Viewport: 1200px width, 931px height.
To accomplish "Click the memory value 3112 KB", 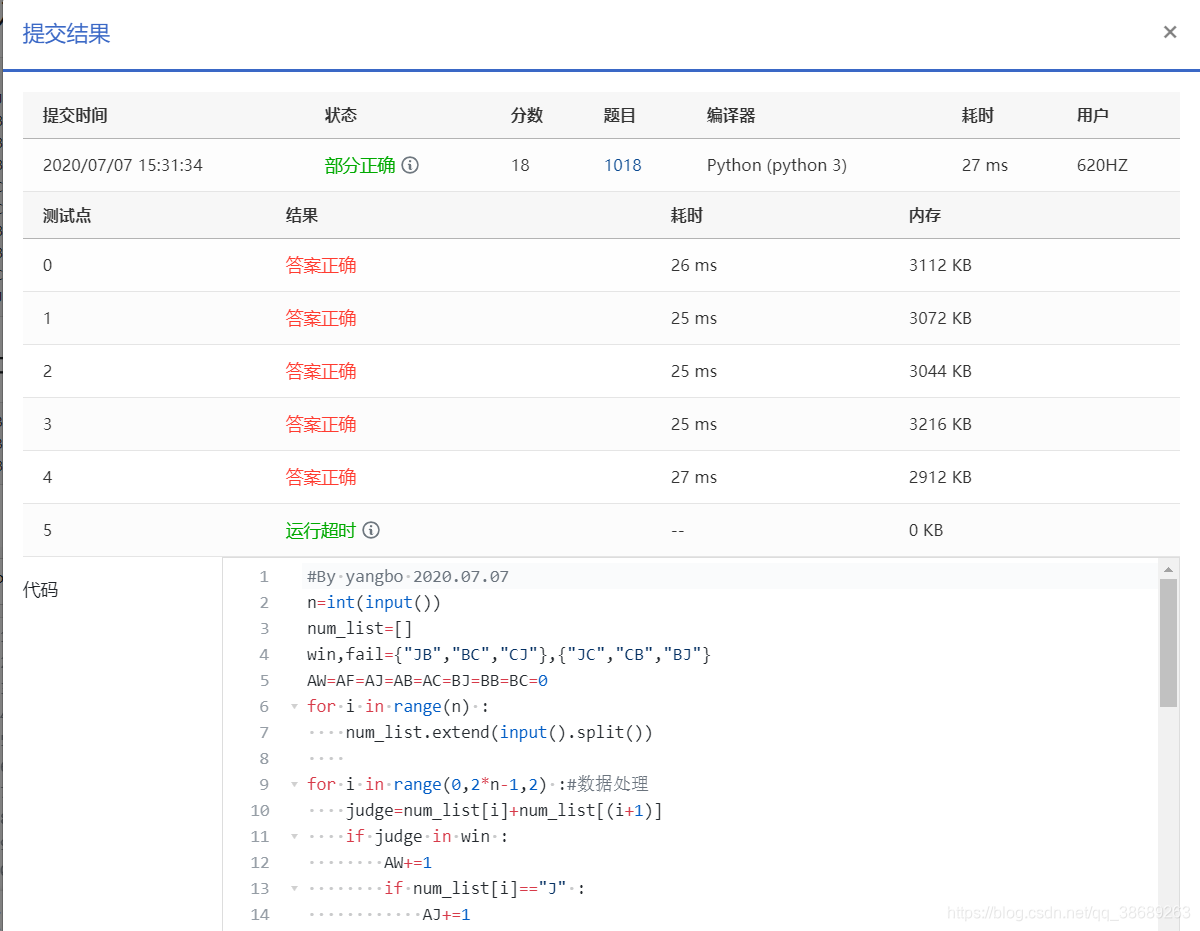I will point(940,265).
